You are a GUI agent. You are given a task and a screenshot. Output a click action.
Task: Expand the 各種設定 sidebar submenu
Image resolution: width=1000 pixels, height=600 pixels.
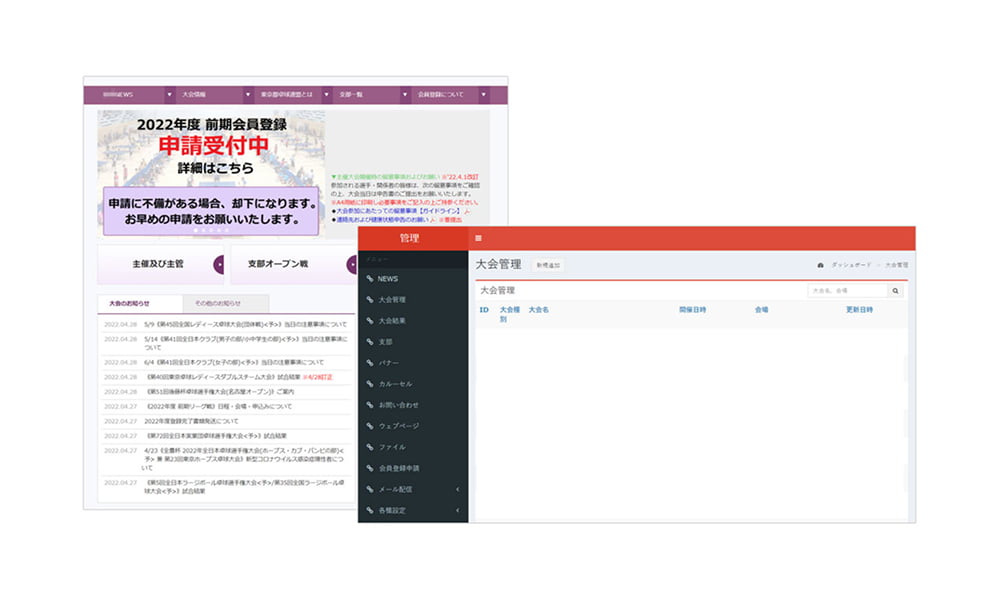(x=457, y=510)
